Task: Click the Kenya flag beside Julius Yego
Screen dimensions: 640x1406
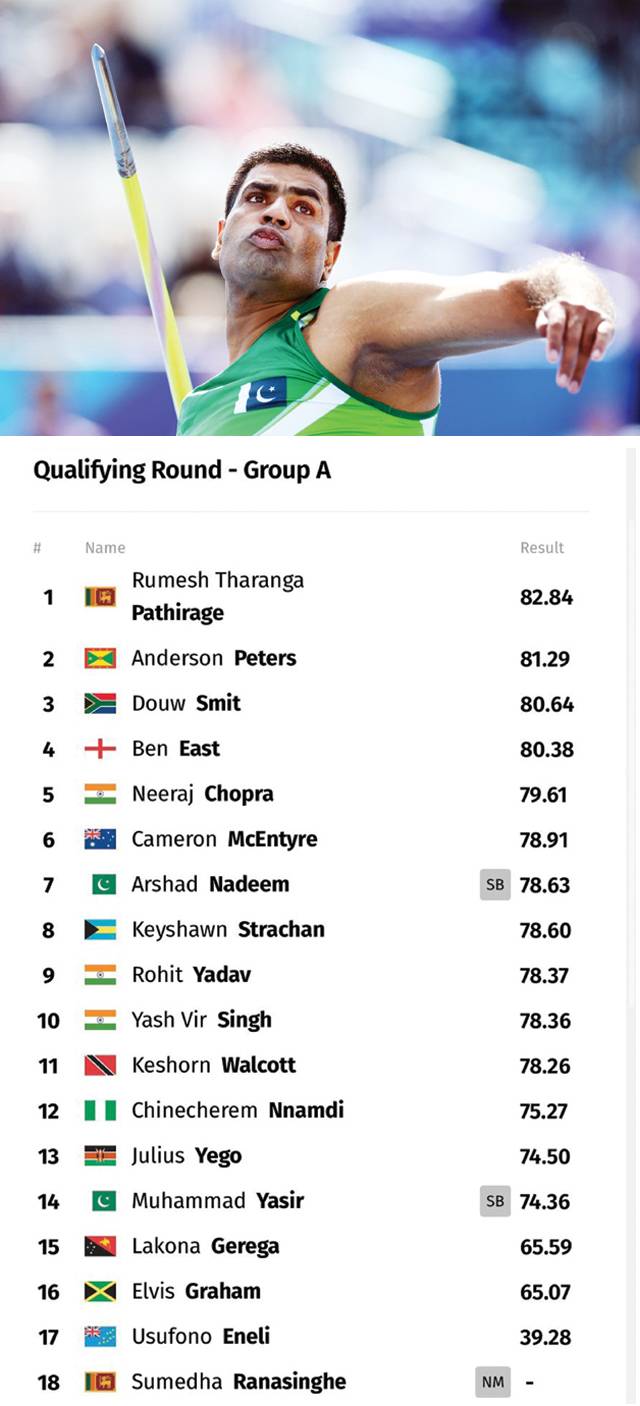Action: tap(100, 1156)
